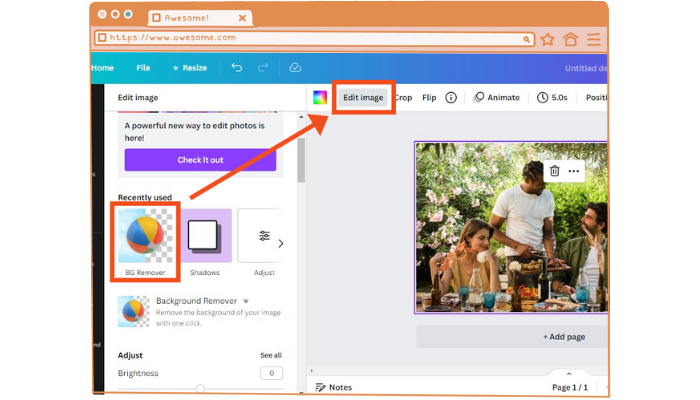700x400 pixels.
Task: Open the rainbow color picker swatch
Action: pos(320,97)
